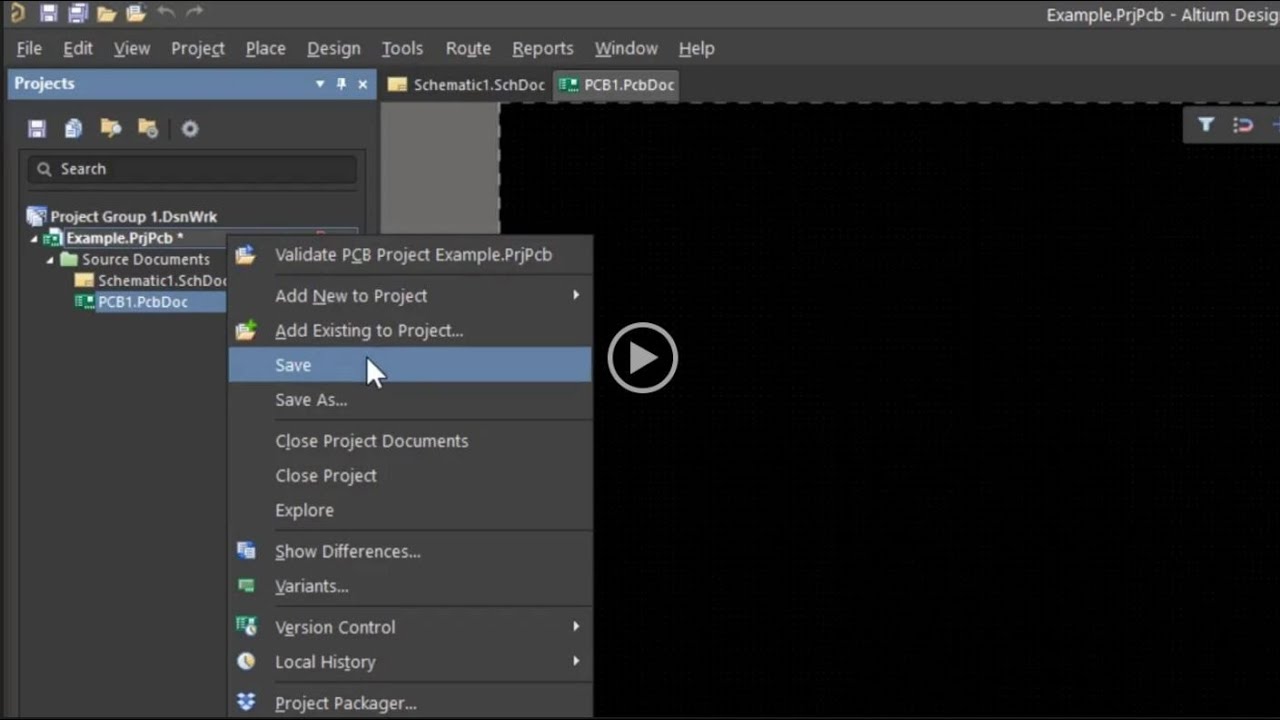The width and height of the screenshot is (1280, 720).
Task: Click the Open Project icon in title bar
Action: (136, 14)
